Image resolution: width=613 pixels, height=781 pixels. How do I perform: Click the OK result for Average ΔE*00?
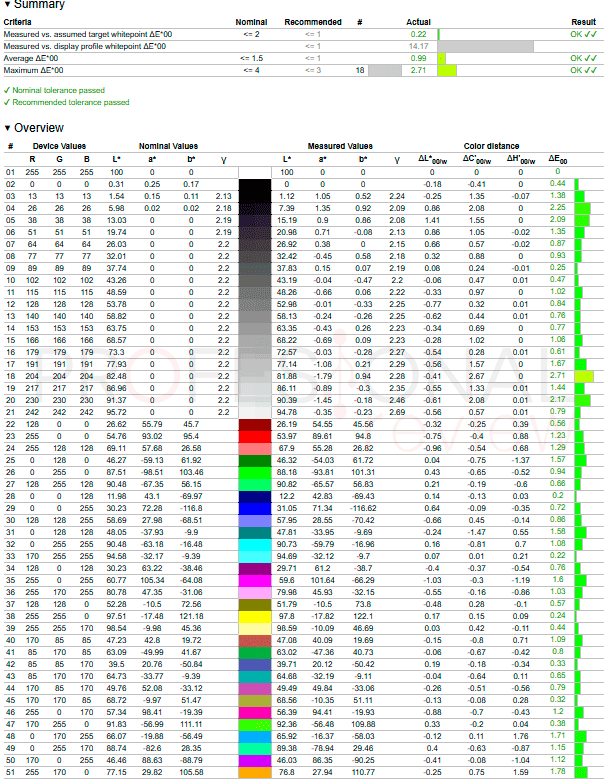[583, 58]
